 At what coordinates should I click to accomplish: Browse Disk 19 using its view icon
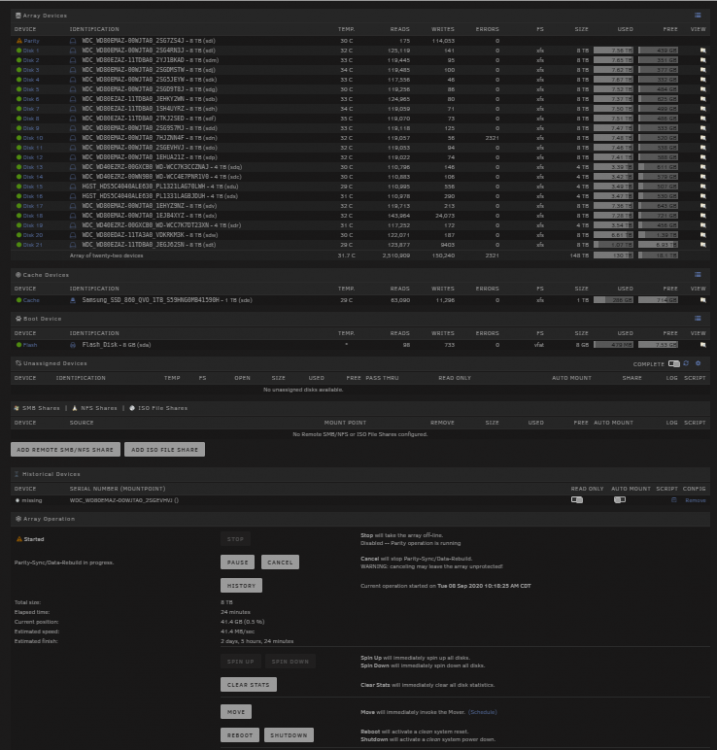point(703,225)
